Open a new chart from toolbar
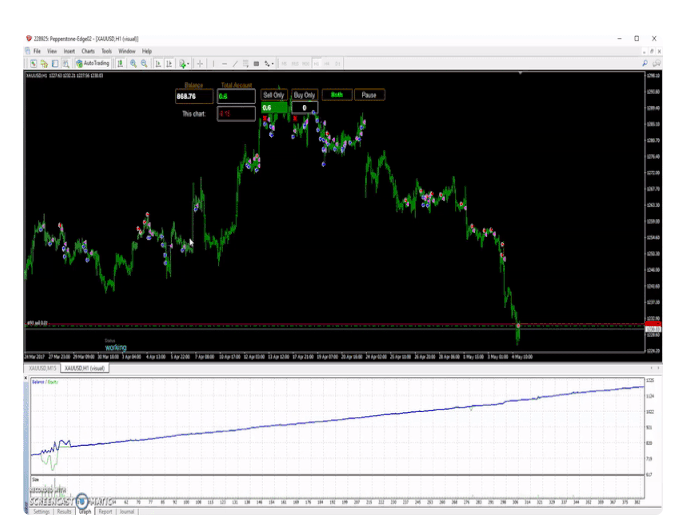Image resolution: width=679 pixels, height=530 pixels. coord(33,64)
